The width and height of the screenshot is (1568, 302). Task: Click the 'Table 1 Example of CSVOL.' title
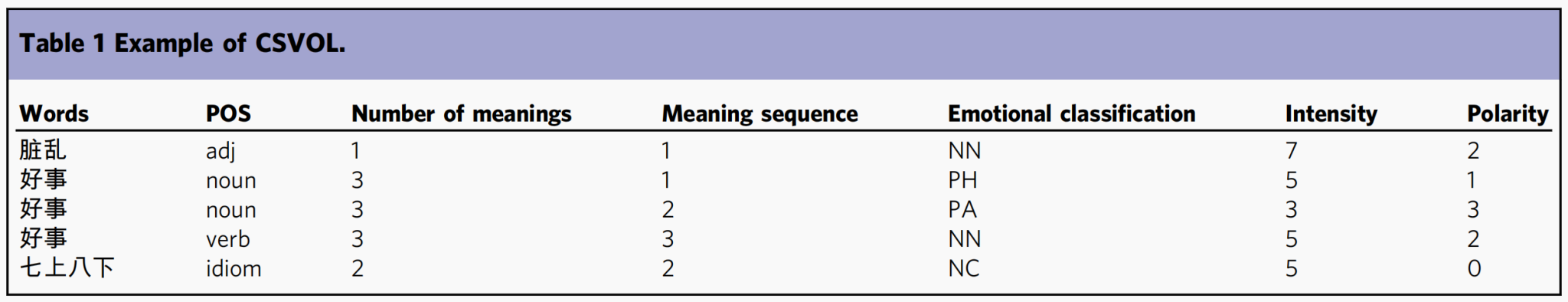click(182, 44)
